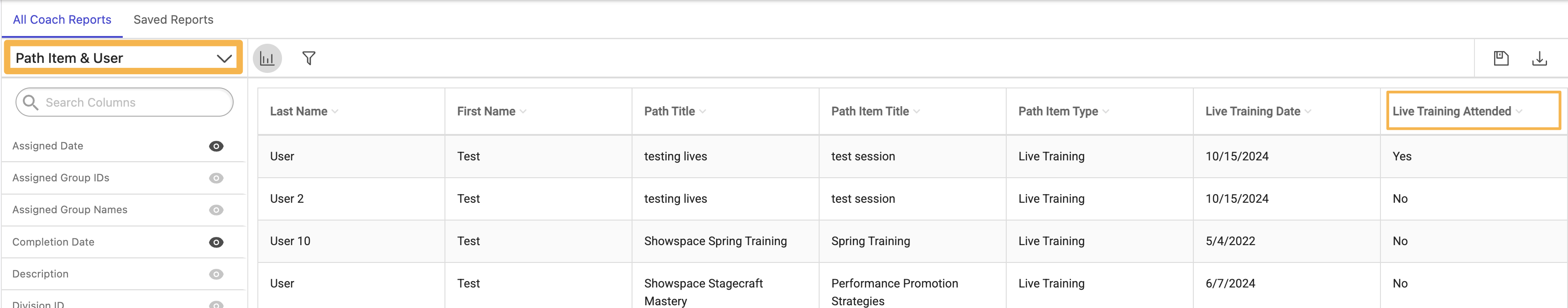The height and width of the screenshot is (308, 1568).
Task: Select the All Coach Reports tab
Action: pos(62,20)
